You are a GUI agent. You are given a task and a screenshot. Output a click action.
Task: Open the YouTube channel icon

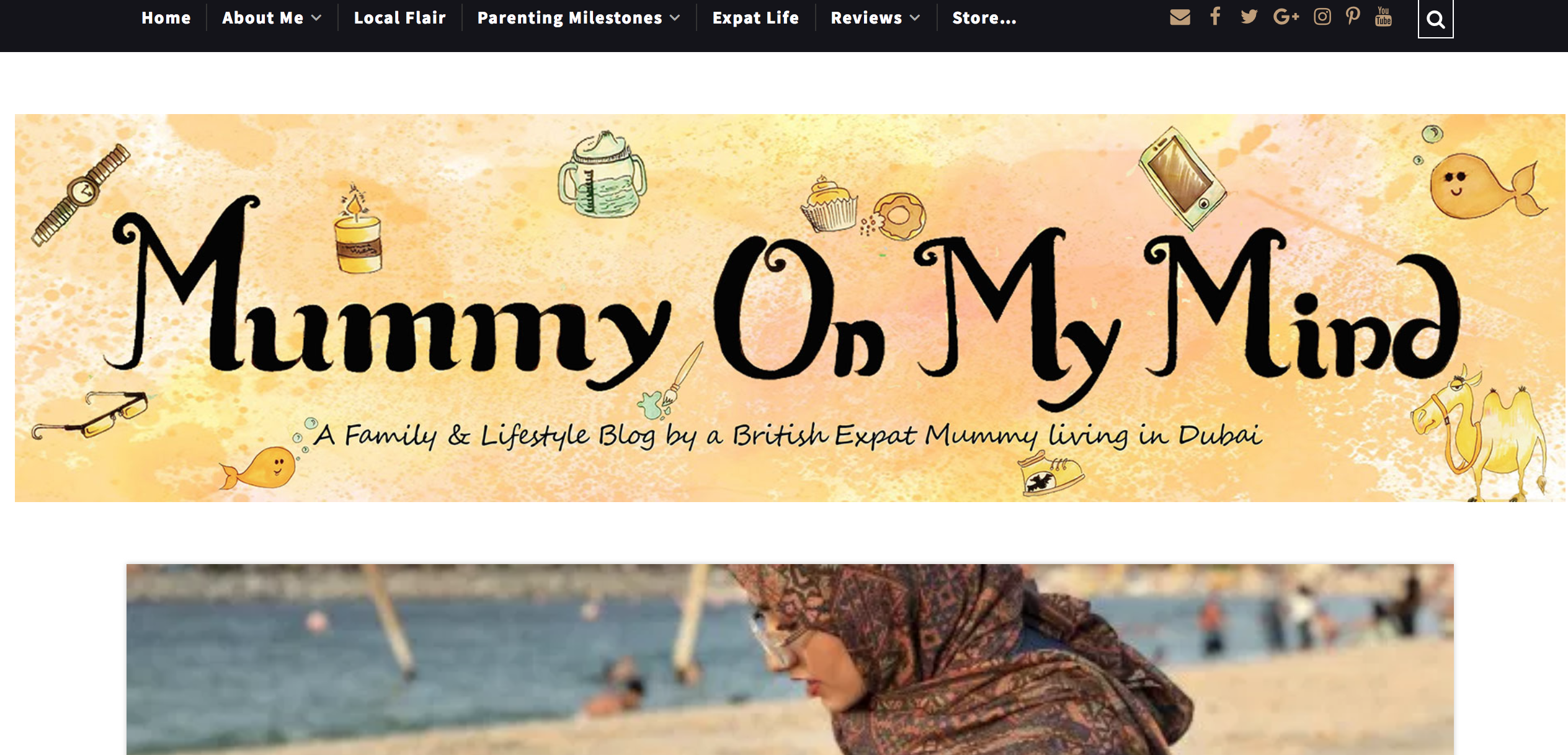1383,17
